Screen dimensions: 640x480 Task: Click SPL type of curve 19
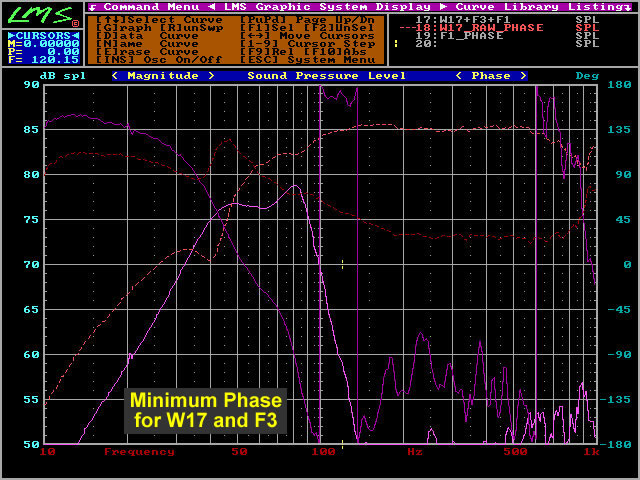coord(587,36)
